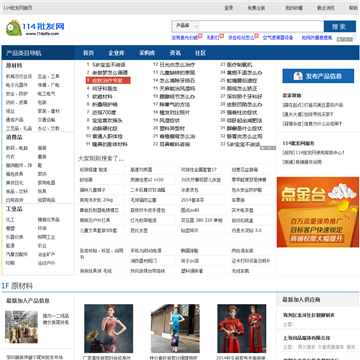
Task: Open the 企业库 navigation tab
Action: [x=116, y=53]
